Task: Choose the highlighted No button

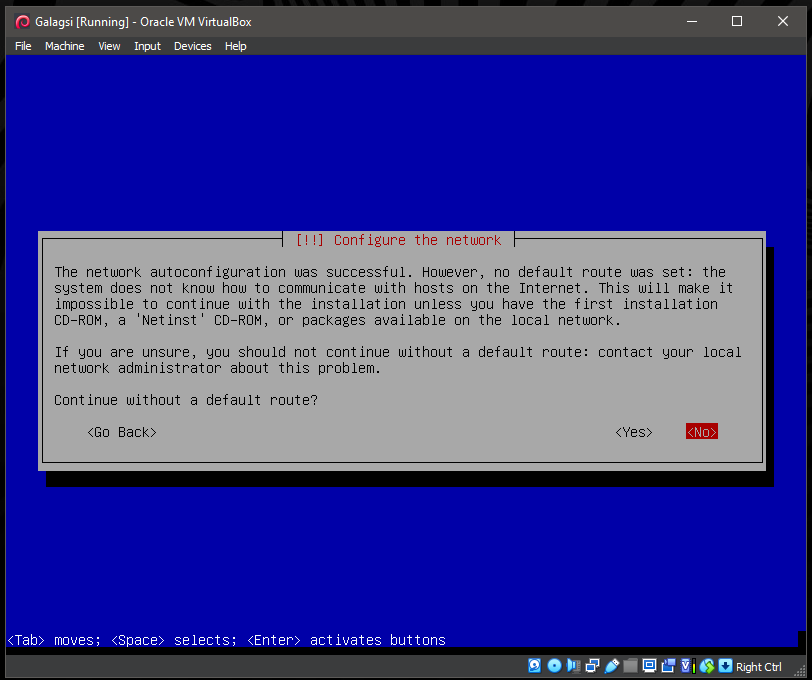Action: tap(702, 431)
